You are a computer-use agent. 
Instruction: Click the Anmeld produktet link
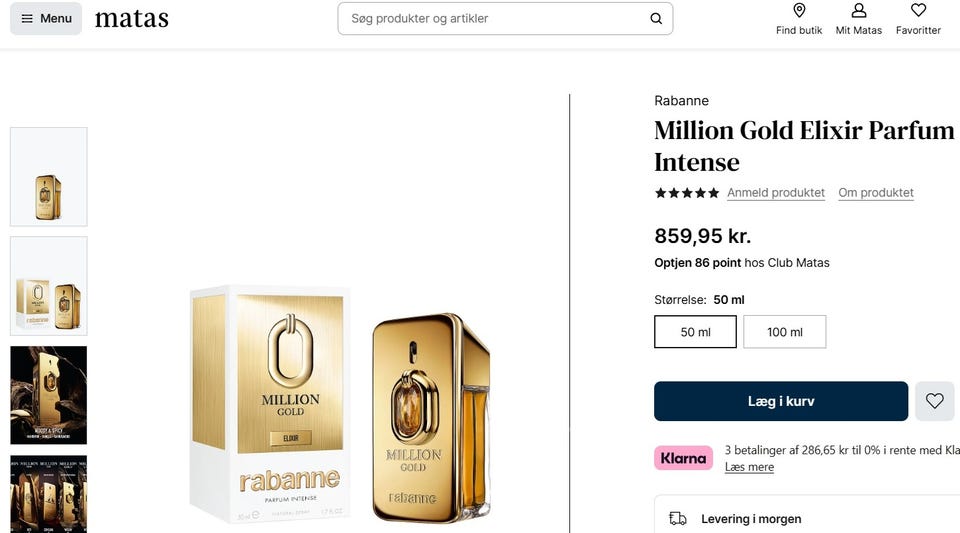(x=776, y=193)
